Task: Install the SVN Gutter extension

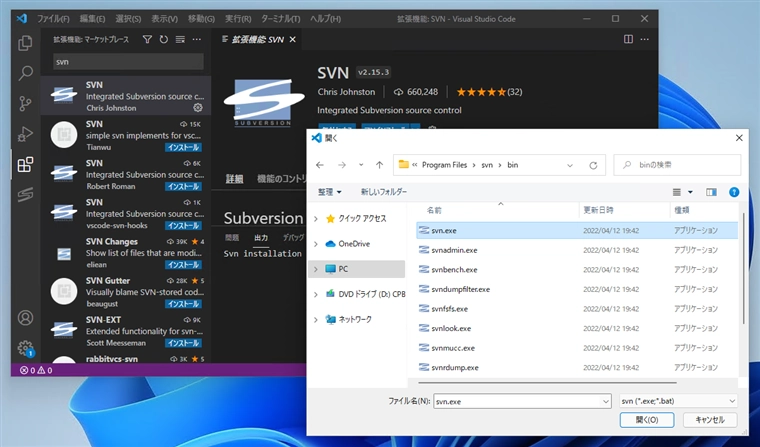Action: pyautogui.click(x=183, y=304)
